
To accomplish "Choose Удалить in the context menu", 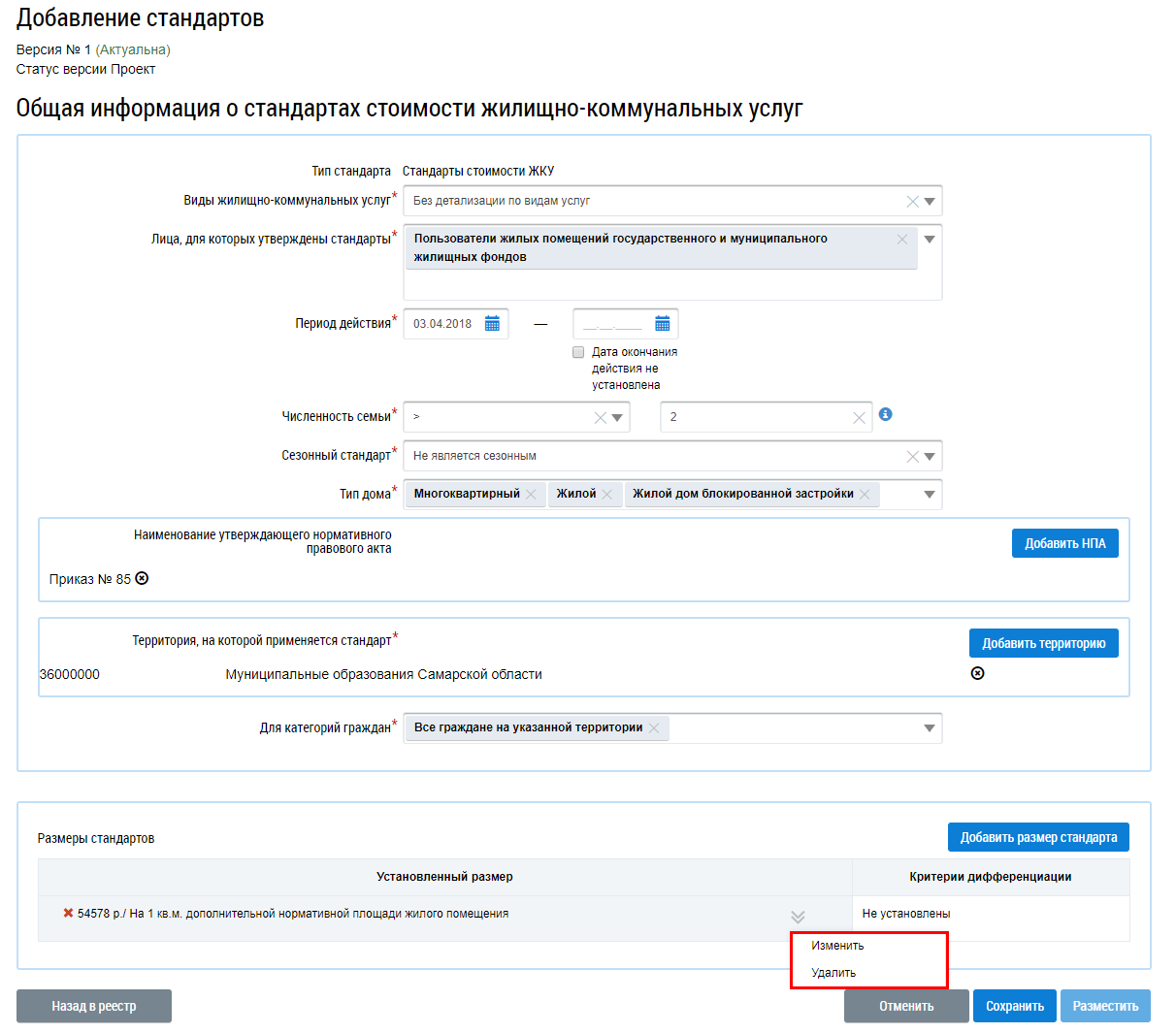I will coord(833,973).
